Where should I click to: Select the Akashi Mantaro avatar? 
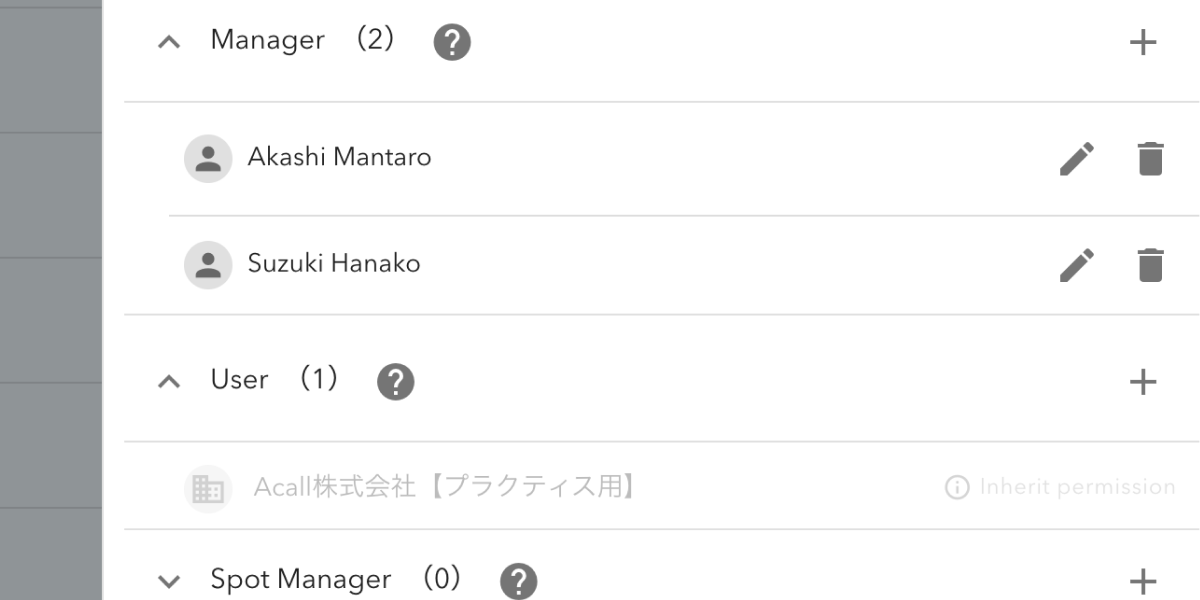(x=208, y=158)
